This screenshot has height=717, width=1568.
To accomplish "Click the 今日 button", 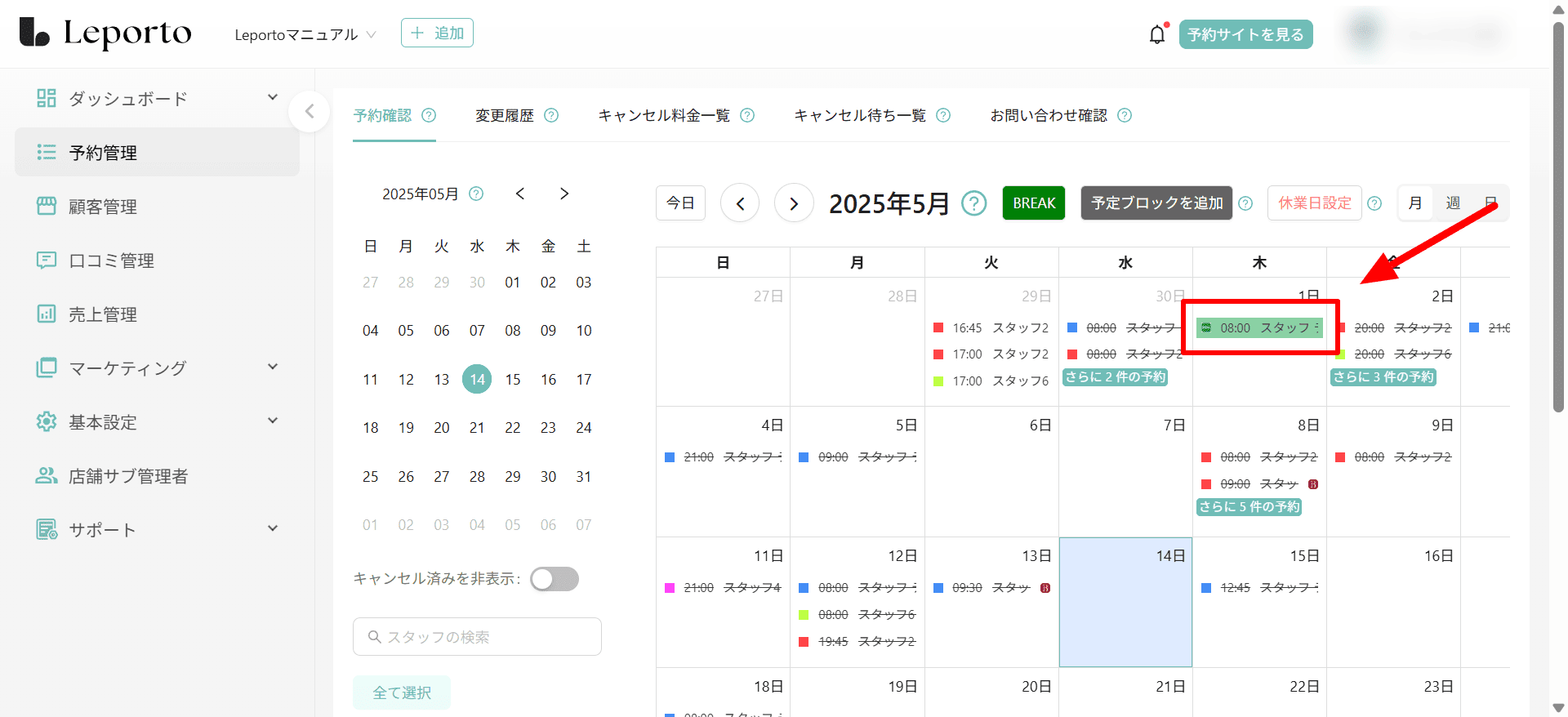I will (x=680, y=203).
